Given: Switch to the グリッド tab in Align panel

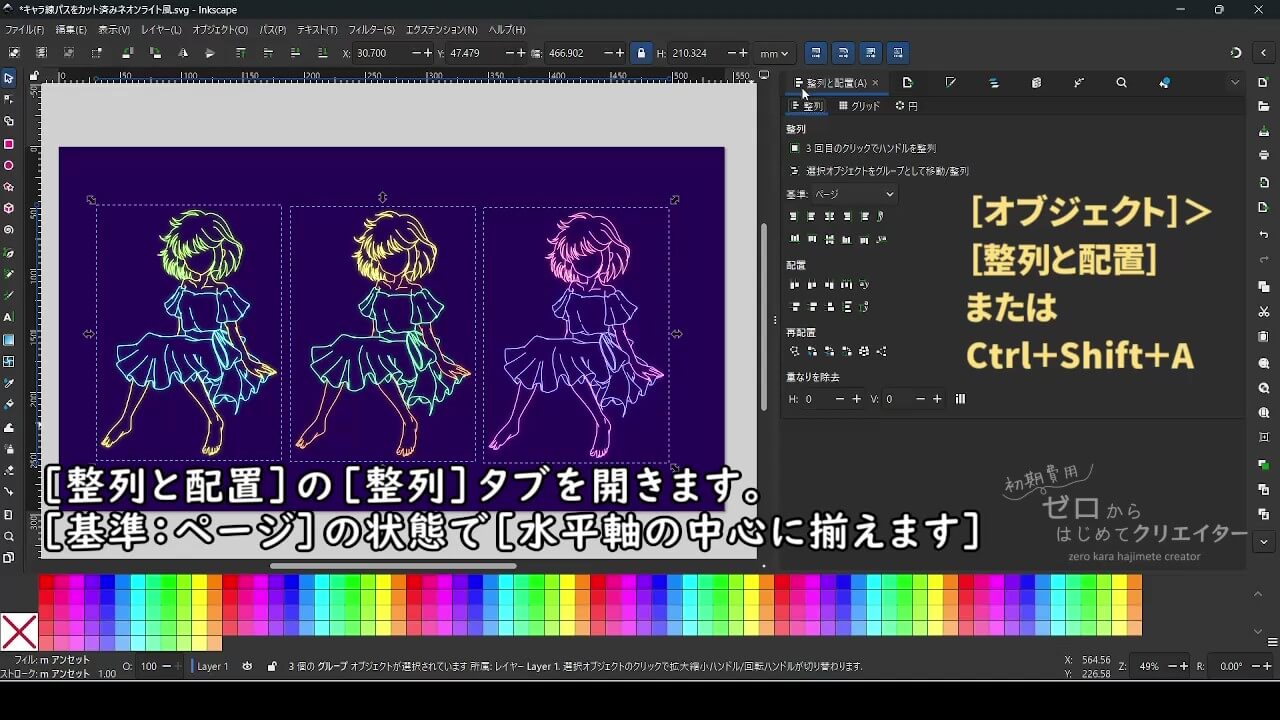Looking at the screenshot, I should [858, 105].
